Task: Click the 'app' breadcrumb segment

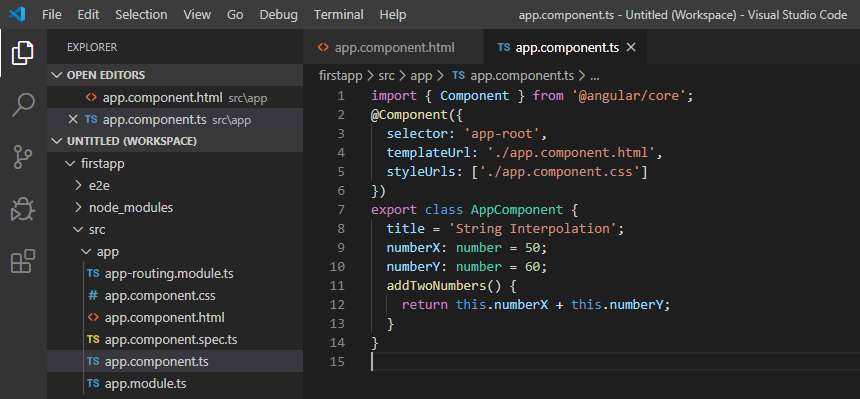Action: (x=421, y=76)
